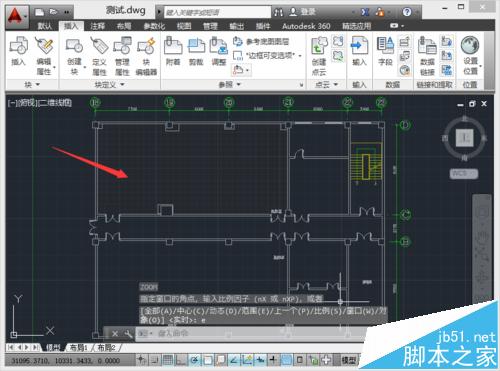Switch to the 布局2 layout tab
The height and width of the screenshot is (371, 500).
point(106,348)
